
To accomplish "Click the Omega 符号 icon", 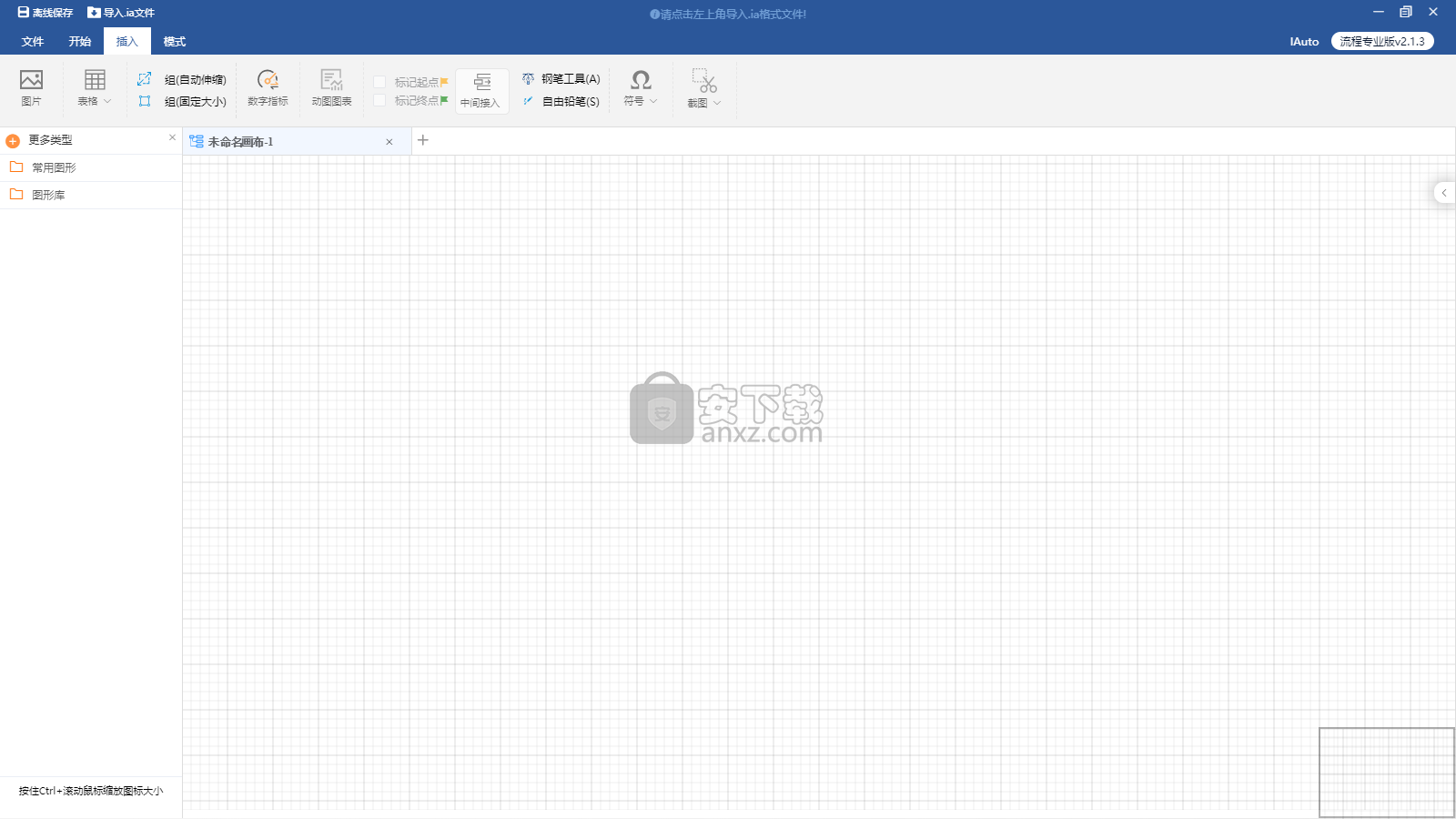I will (641, 80).
